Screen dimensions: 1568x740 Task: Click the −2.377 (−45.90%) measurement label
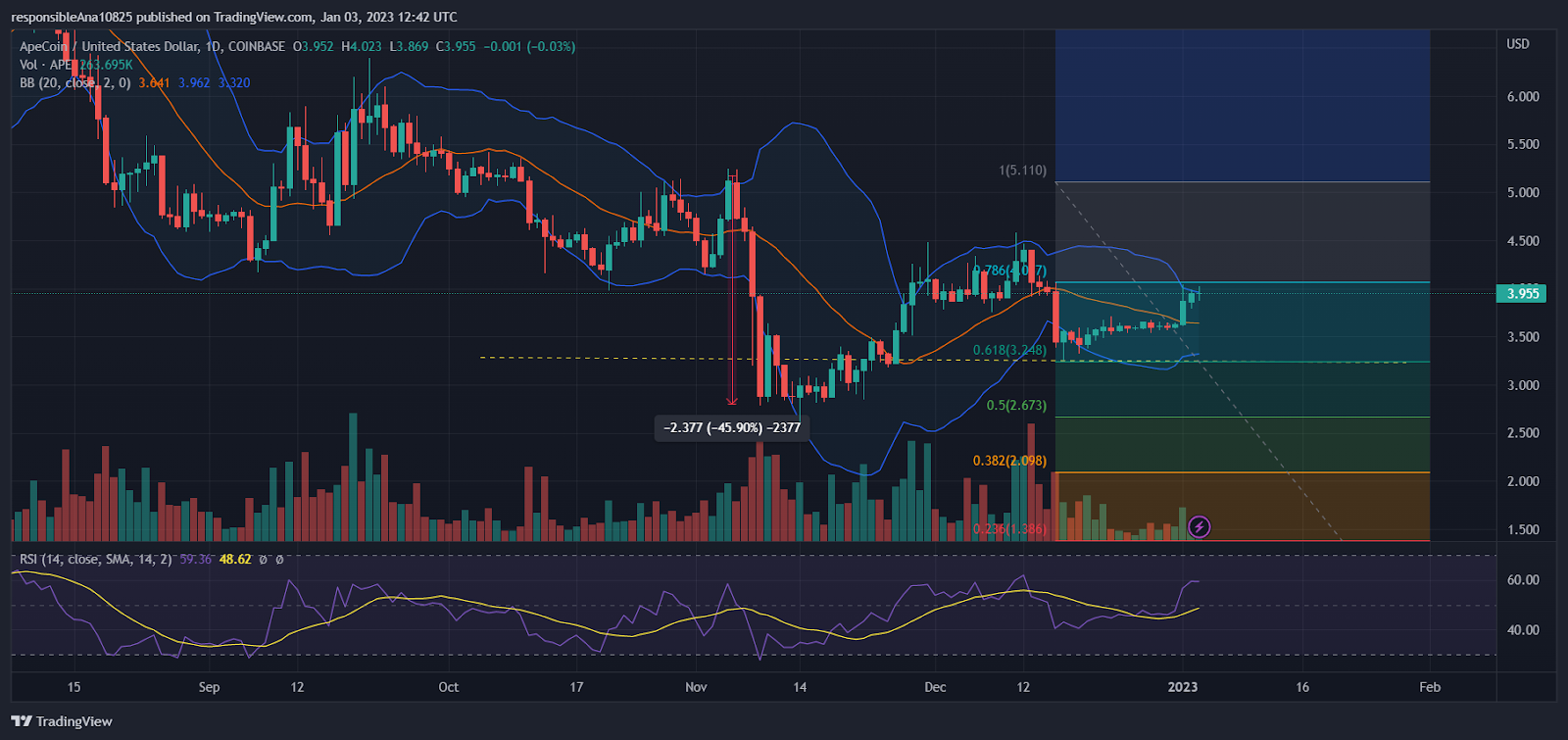(732, 428)
